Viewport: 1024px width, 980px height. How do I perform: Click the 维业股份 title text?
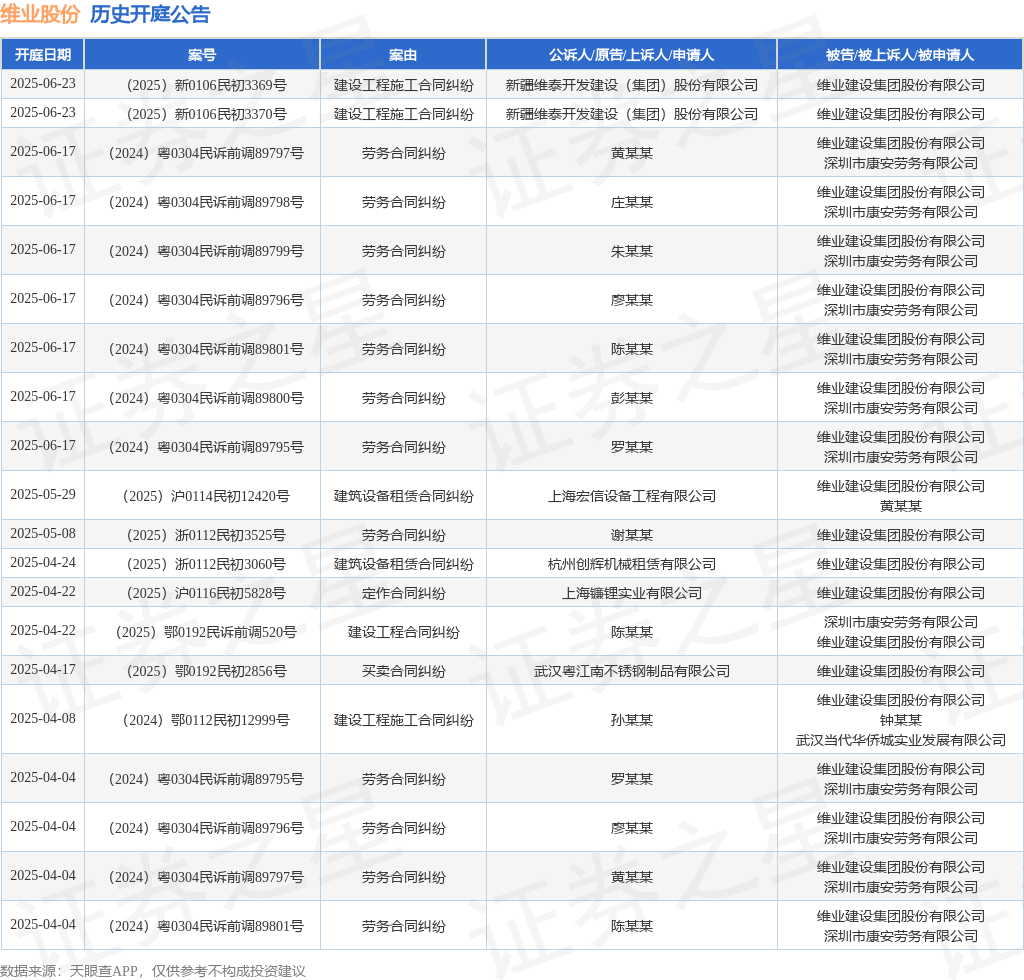tap(40, 14)
